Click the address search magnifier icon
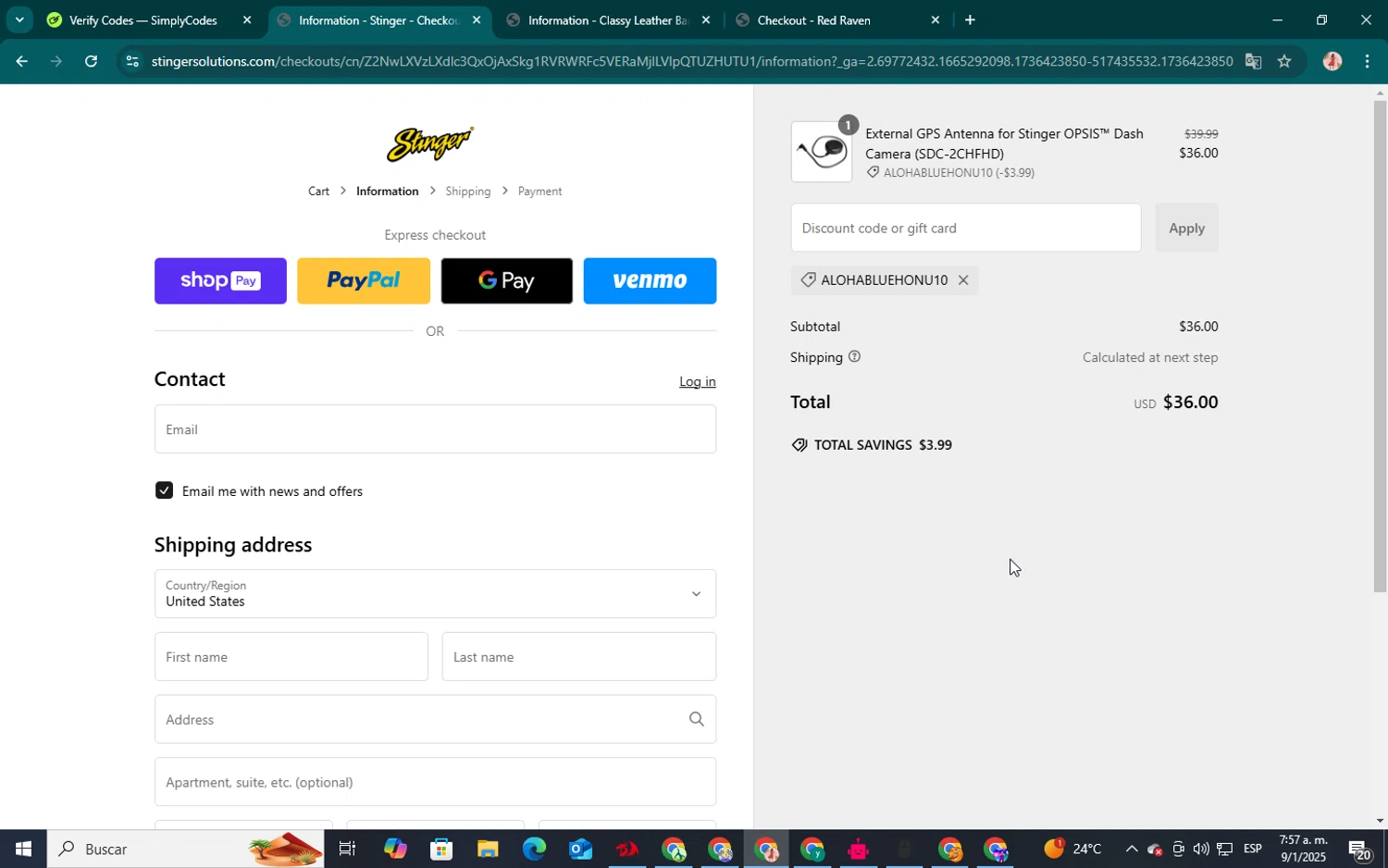The height and width of the screenshot is (868, 1388). (696, 720)
